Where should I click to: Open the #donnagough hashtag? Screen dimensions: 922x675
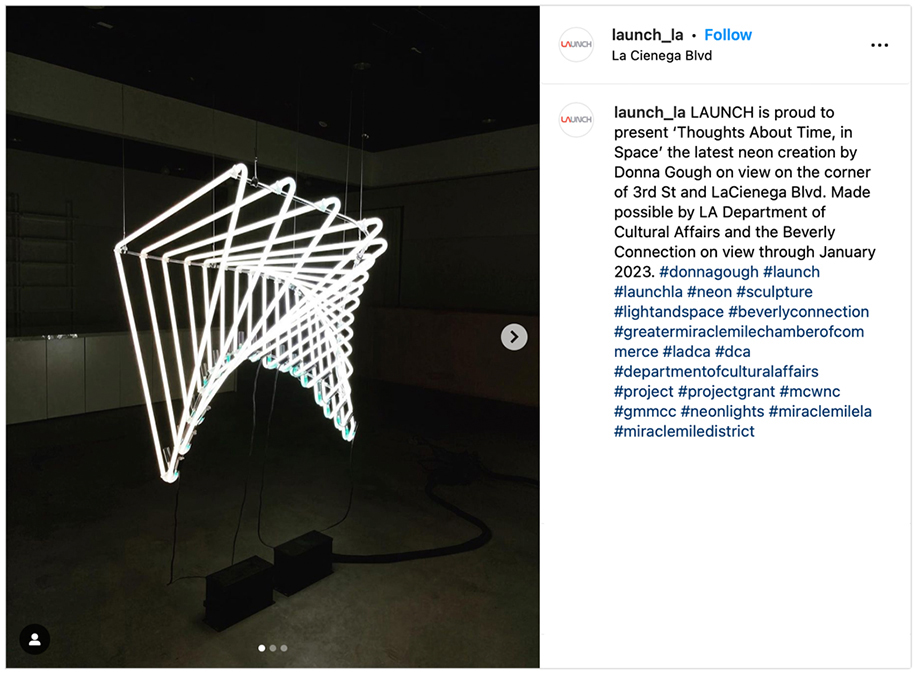(x=709, y=272)
